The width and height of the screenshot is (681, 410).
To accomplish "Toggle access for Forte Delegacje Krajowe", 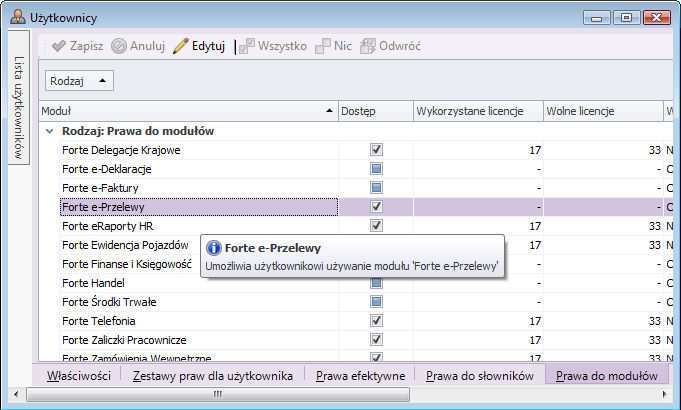I will point(376,150).
